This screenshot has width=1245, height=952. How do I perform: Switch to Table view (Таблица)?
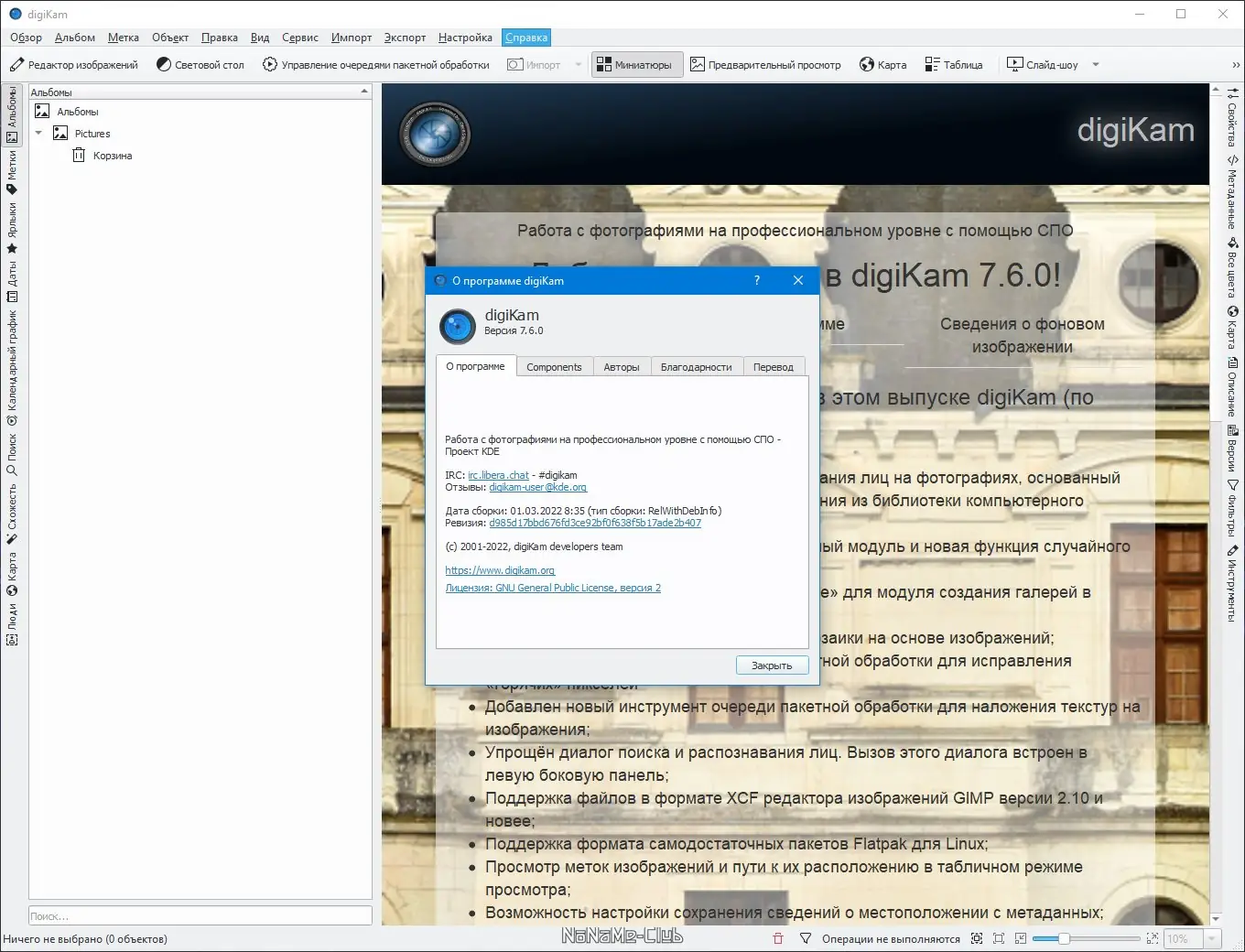pyautogui.click(x=954, y=65)
